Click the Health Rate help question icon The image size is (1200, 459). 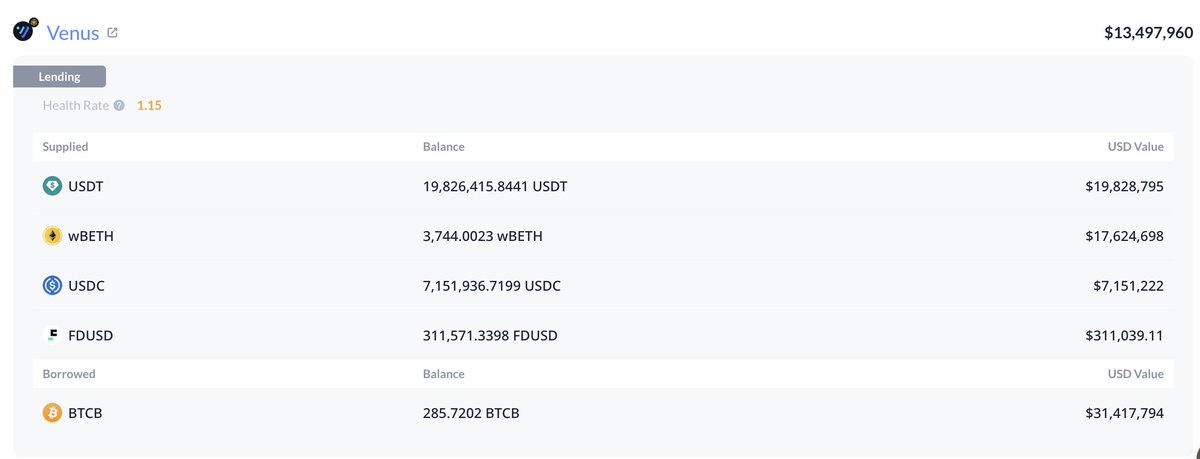pos(119,105)
